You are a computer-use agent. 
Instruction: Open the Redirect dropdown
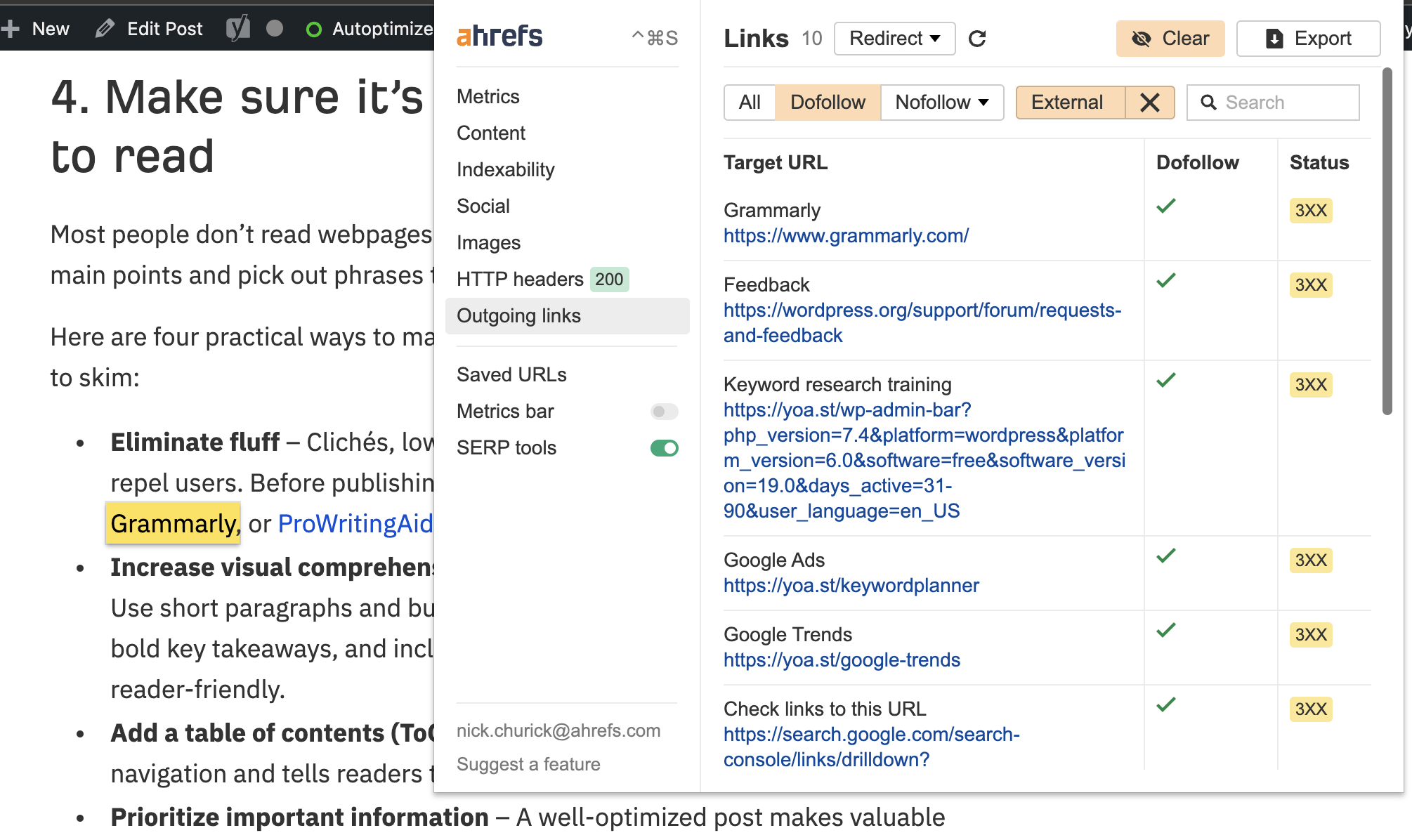tap(894, 39)
